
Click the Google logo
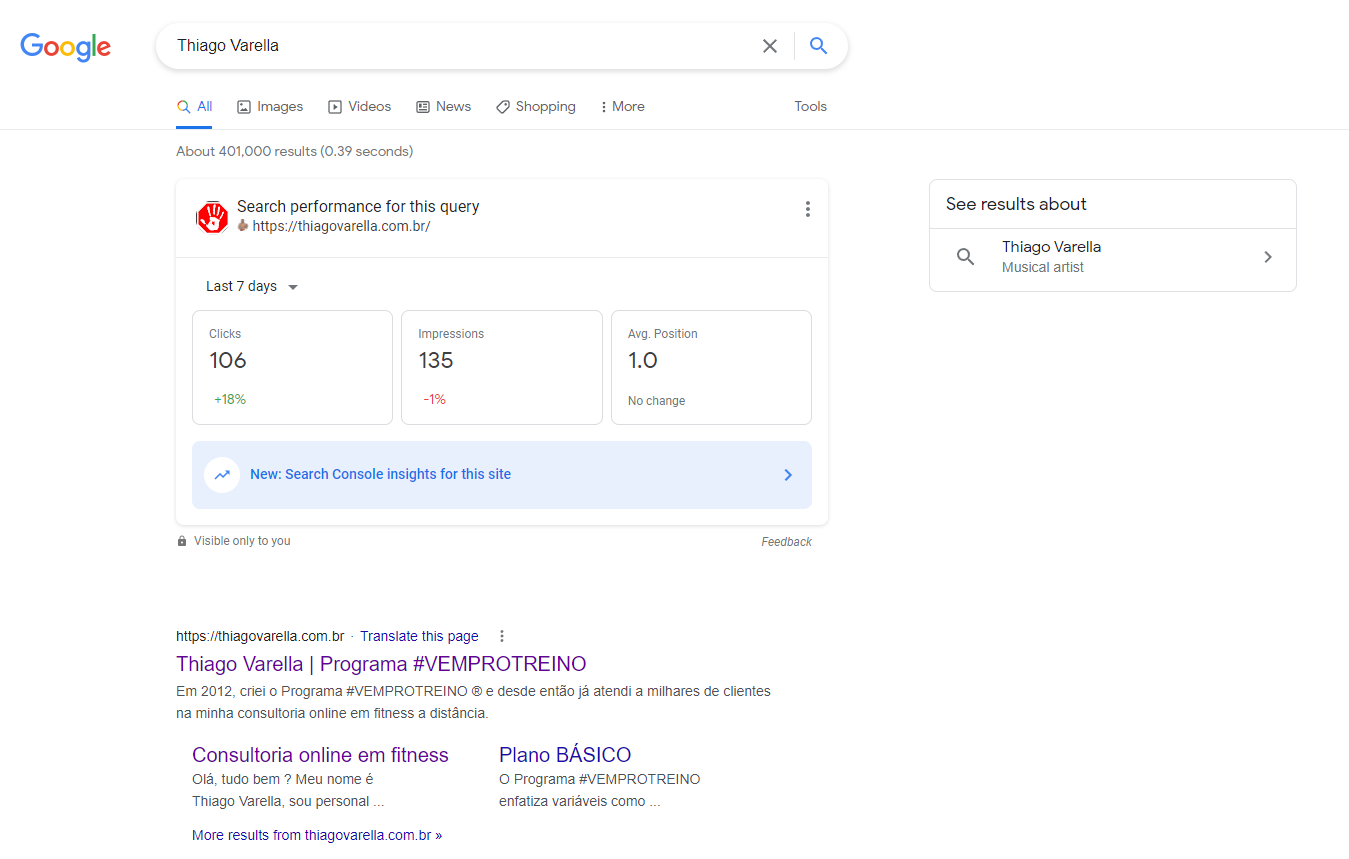coord(66,47)
